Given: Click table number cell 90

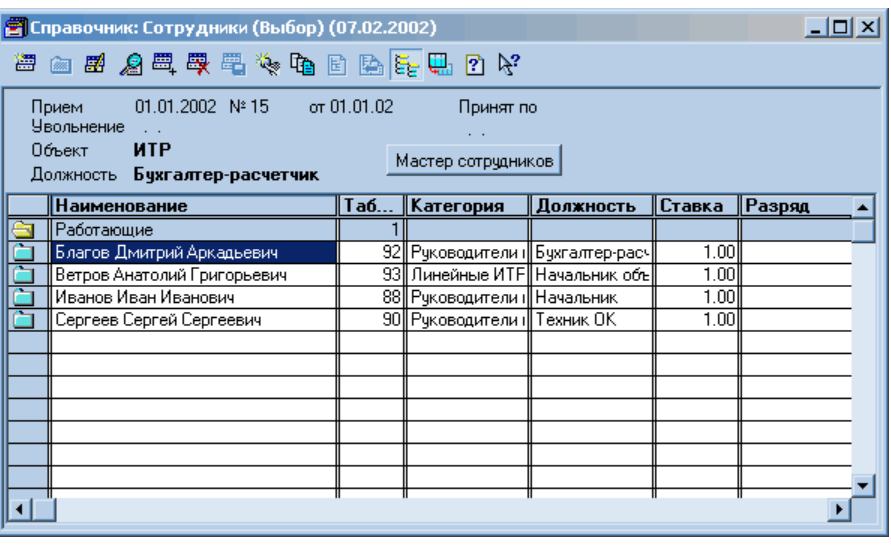Looking at the screenshot, I should pos(371,320).
